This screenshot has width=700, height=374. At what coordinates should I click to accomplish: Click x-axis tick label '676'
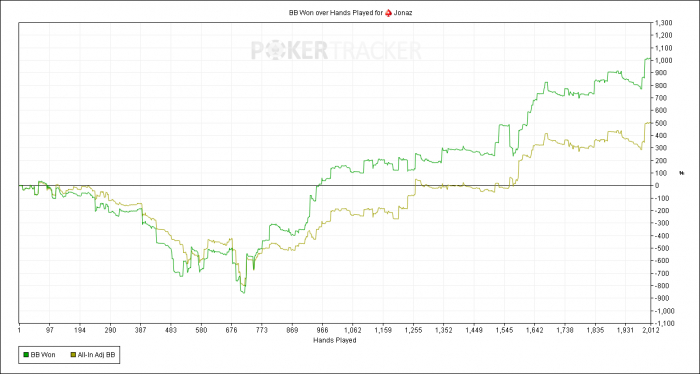[x=231, y=331]
